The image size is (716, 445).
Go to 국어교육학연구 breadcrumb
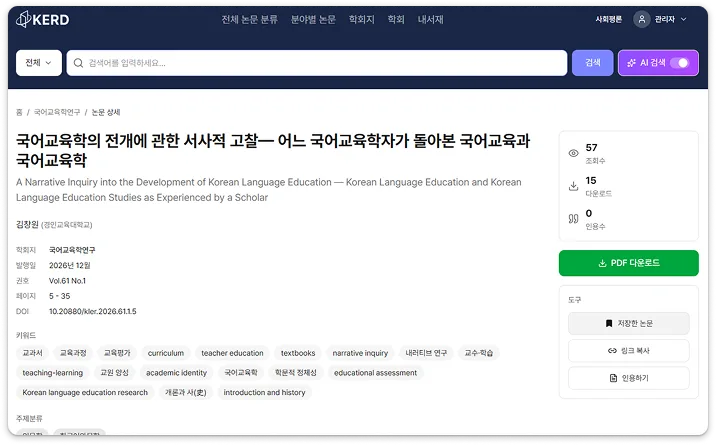(x=57, y=112)
